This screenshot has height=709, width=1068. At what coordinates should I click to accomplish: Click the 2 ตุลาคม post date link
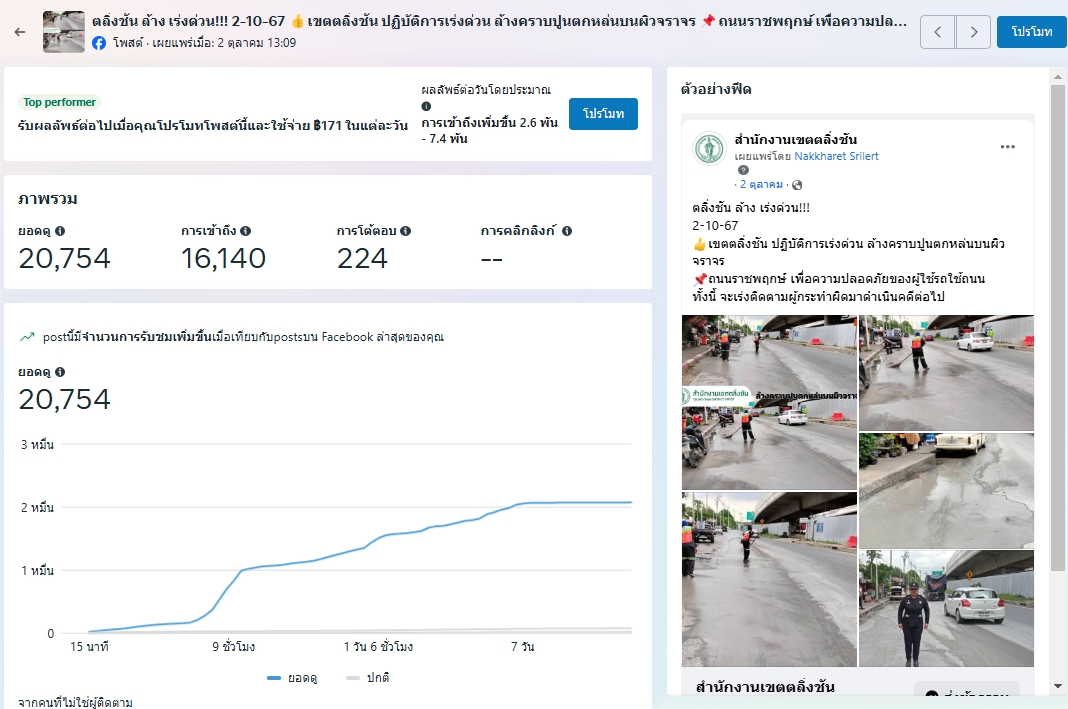click(x=762, y=185)
